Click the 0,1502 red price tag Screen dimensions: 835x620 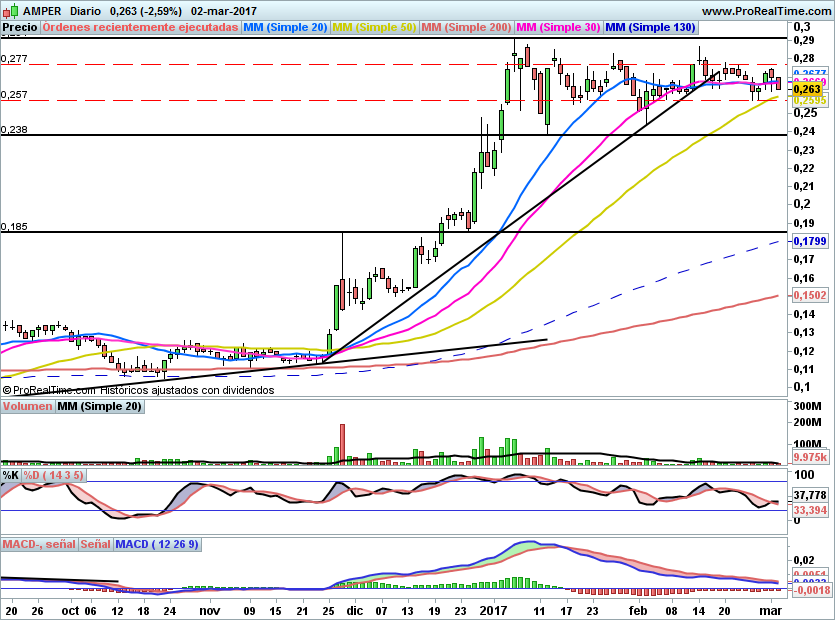pyautogui.click(x=809, y=295)
